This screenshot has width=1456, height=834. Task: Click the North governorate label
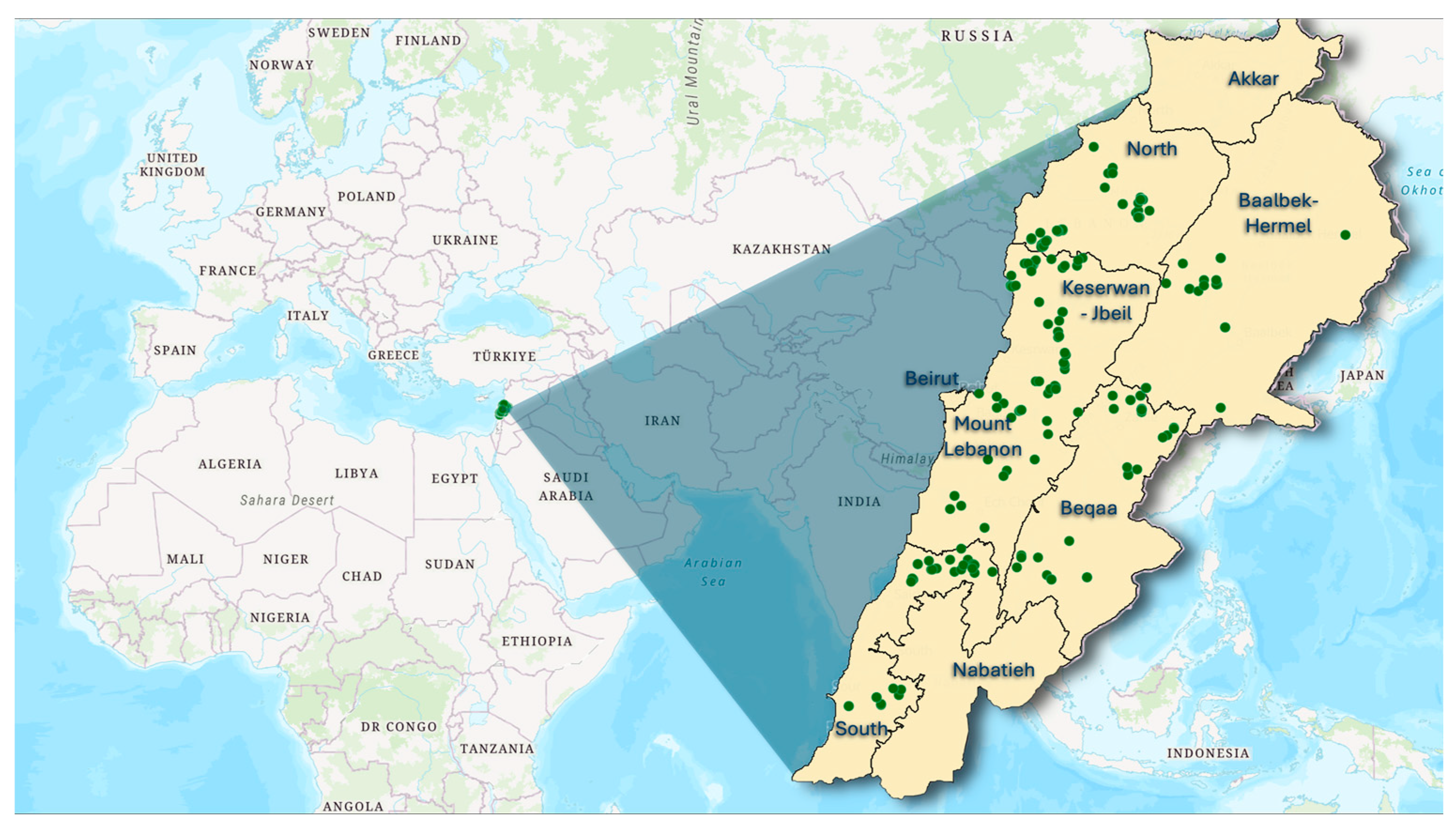click(1152, 149)
